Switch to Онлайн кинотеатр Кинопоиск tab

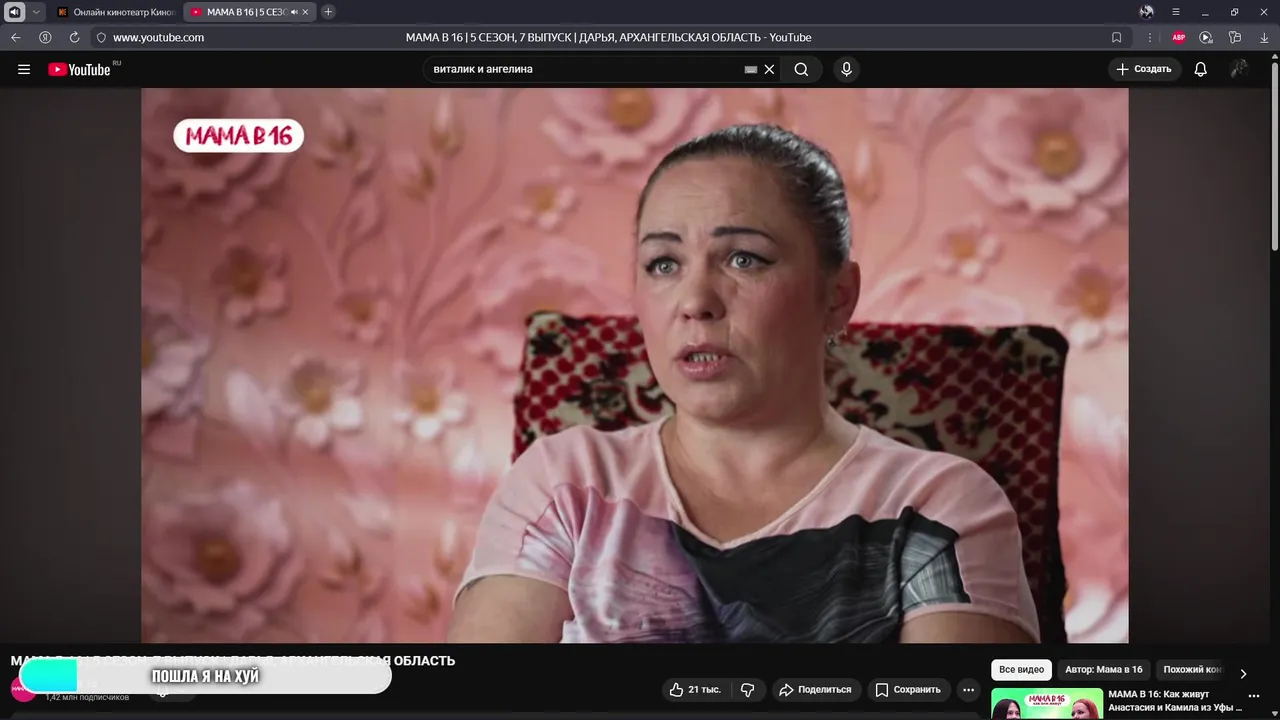point(116,12)
